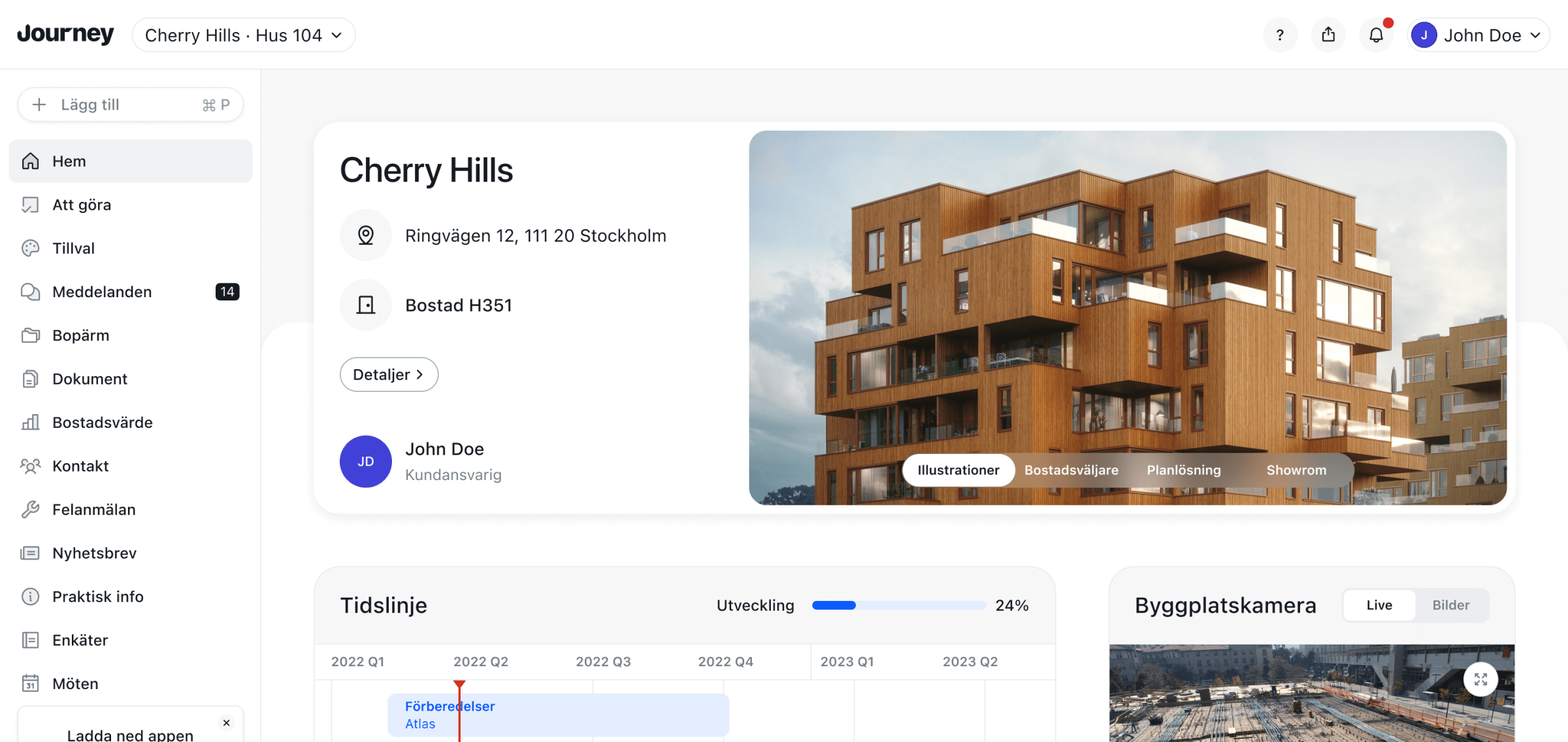Click the address location pin icon
The image size is (1568, 742).
point(366,235)
